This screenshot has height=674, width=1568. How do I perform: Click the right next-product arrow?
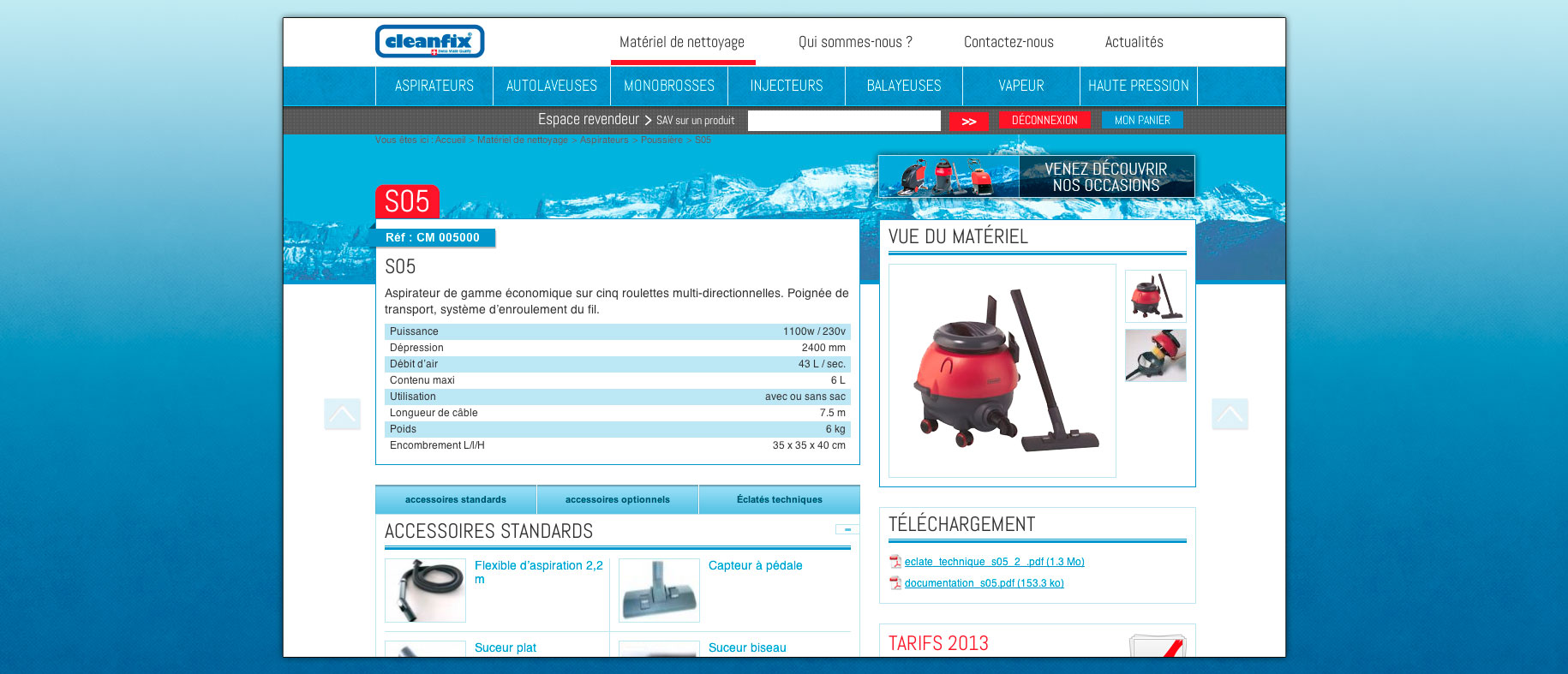[1230, 415]
